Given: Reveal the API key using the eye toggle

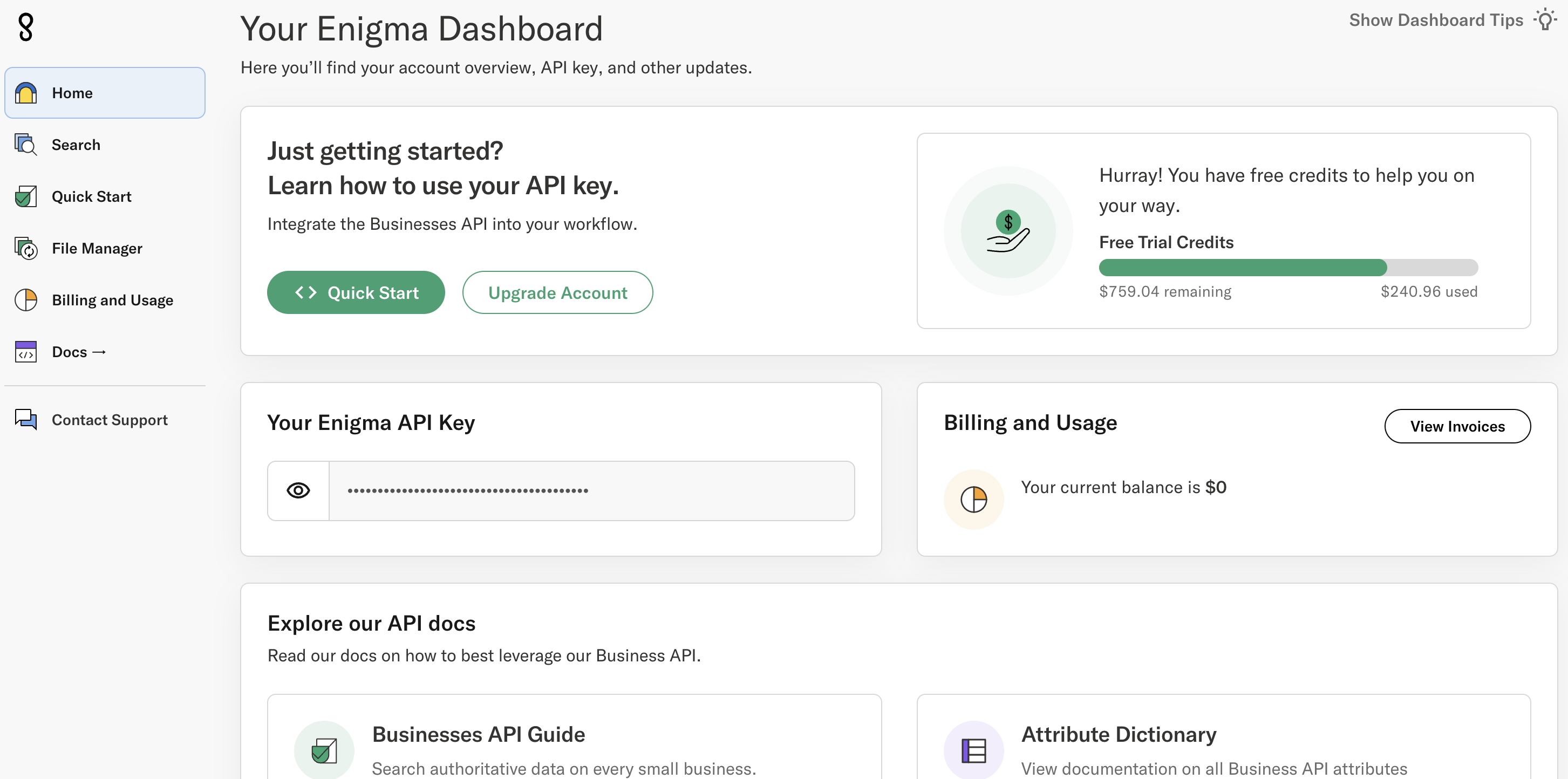Looking at the screenshot, I should point(298,490).
